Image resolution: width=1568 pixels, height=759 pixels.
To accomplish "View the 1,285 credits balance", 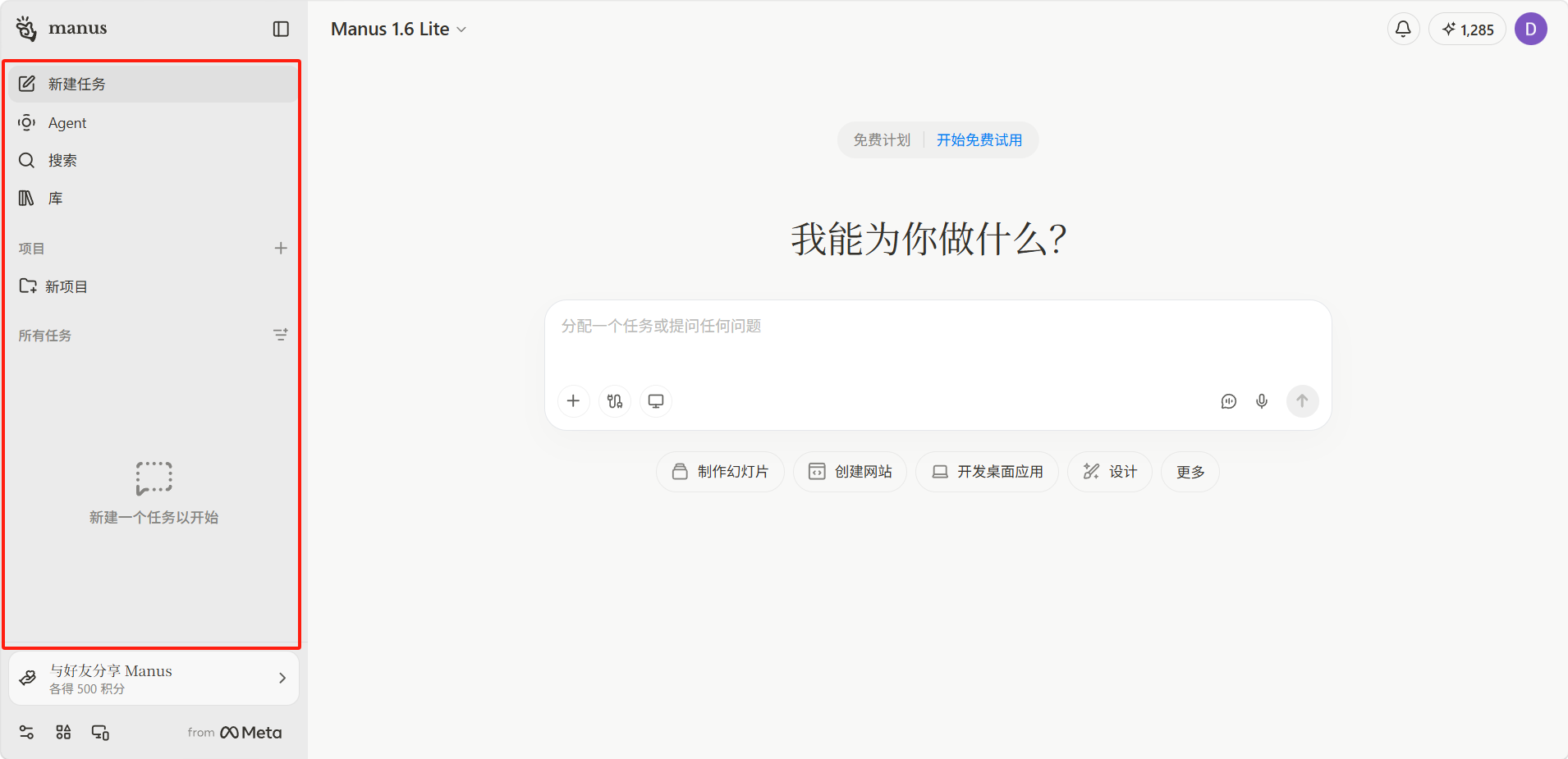I will click(1467, 29).
